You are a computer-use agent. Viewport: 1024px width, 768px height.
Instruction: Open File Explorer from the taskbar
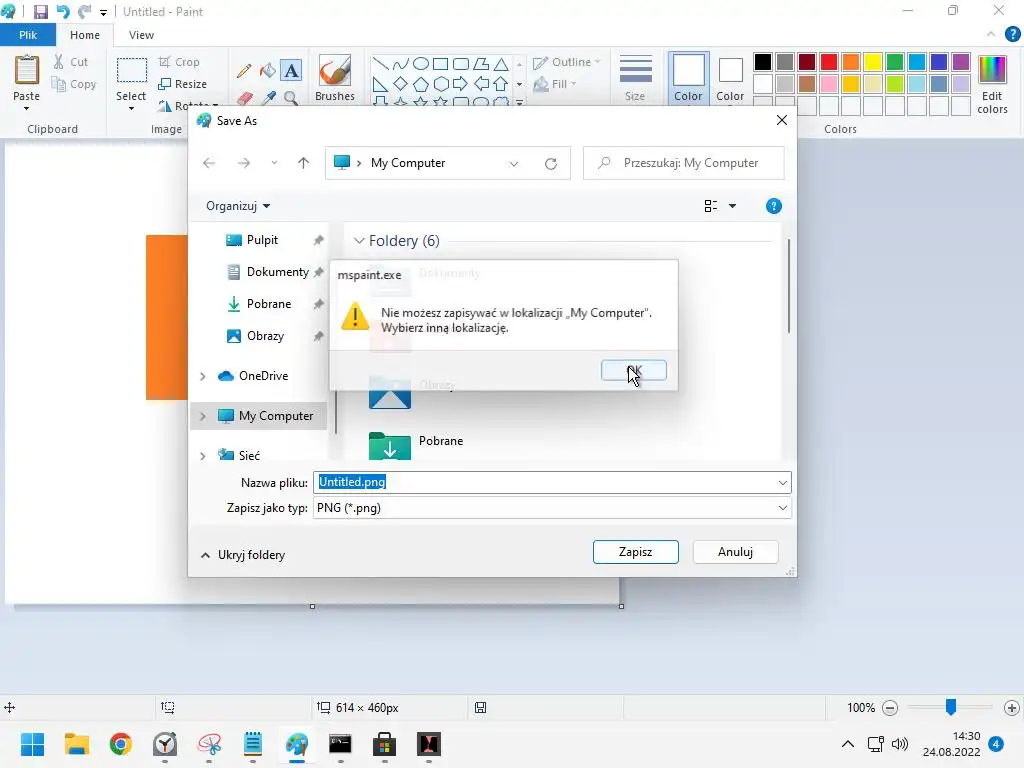pyautogui.click(x=76, y=744)
